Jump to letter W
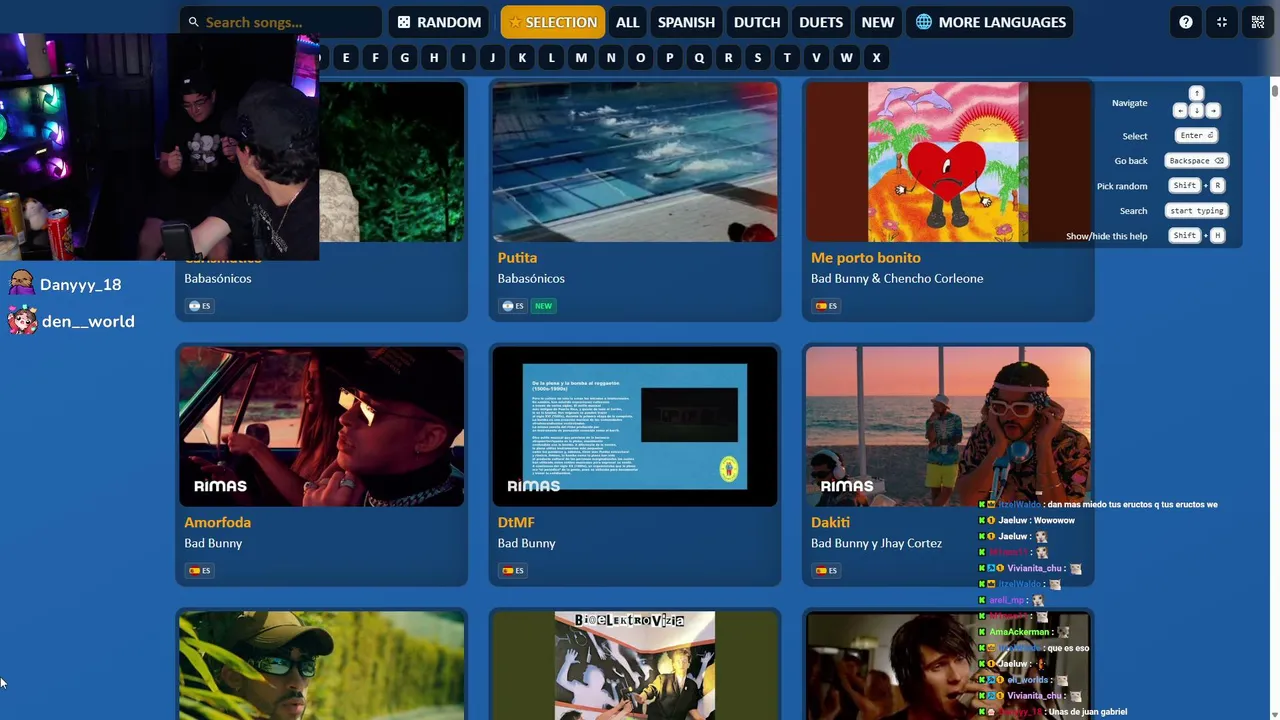The height and width of the screenshot is (720, 1280). tap(846, 58)
